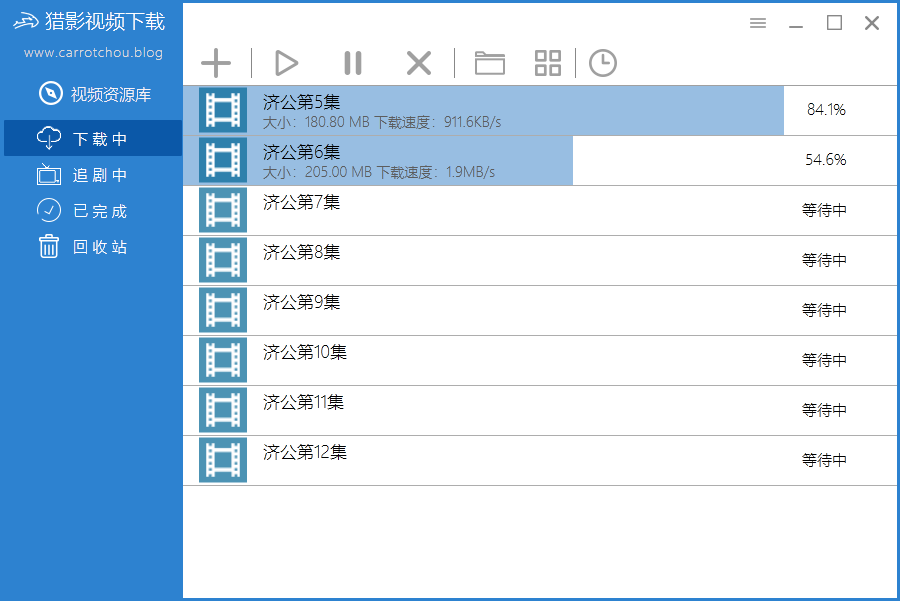Image resolution: width=900 pixels, height=601 pixels.
Task: Switch layout with the grid icon
Action: tap(547, 62)
